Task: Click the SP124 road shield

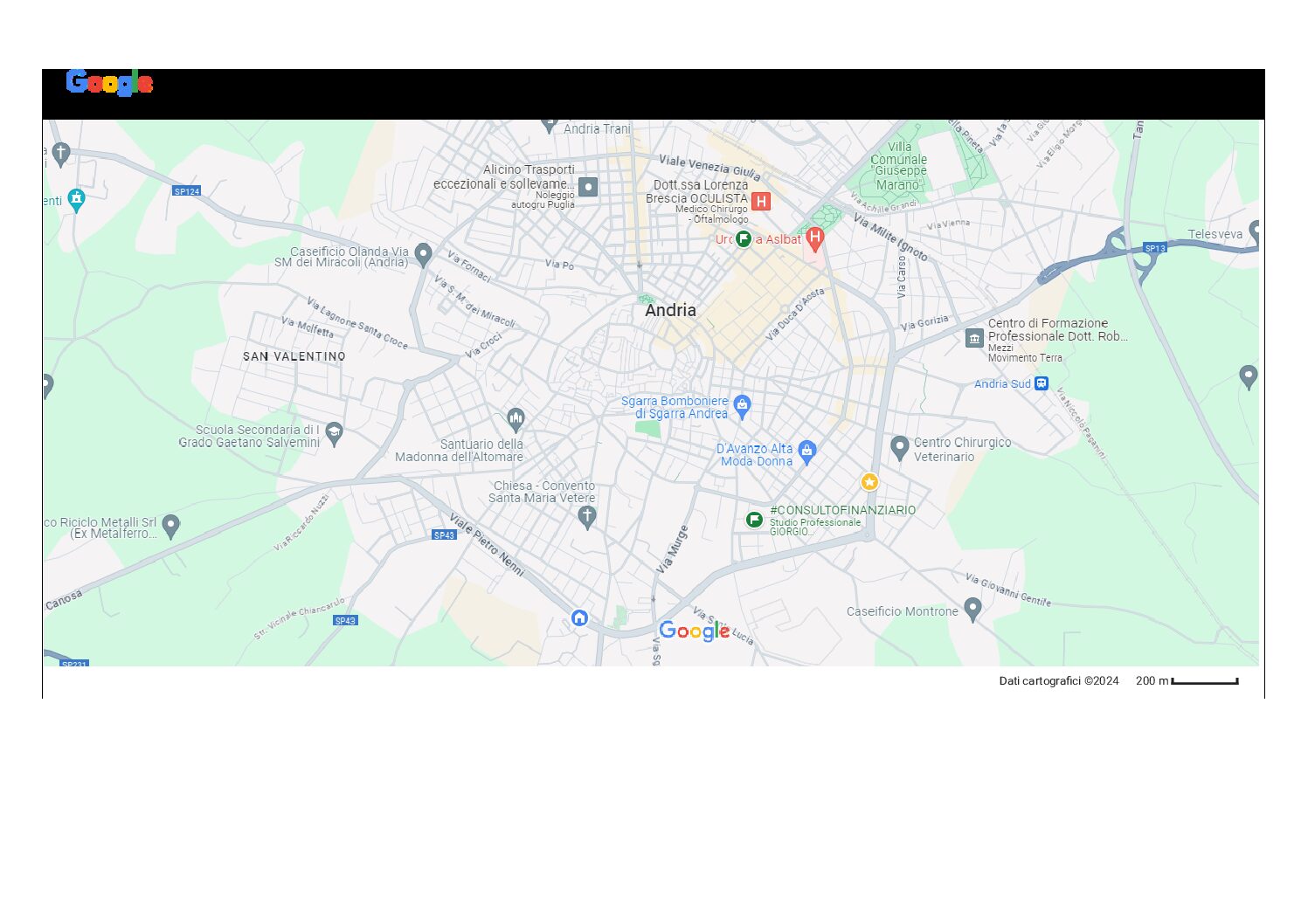Action: click(186, 191)
